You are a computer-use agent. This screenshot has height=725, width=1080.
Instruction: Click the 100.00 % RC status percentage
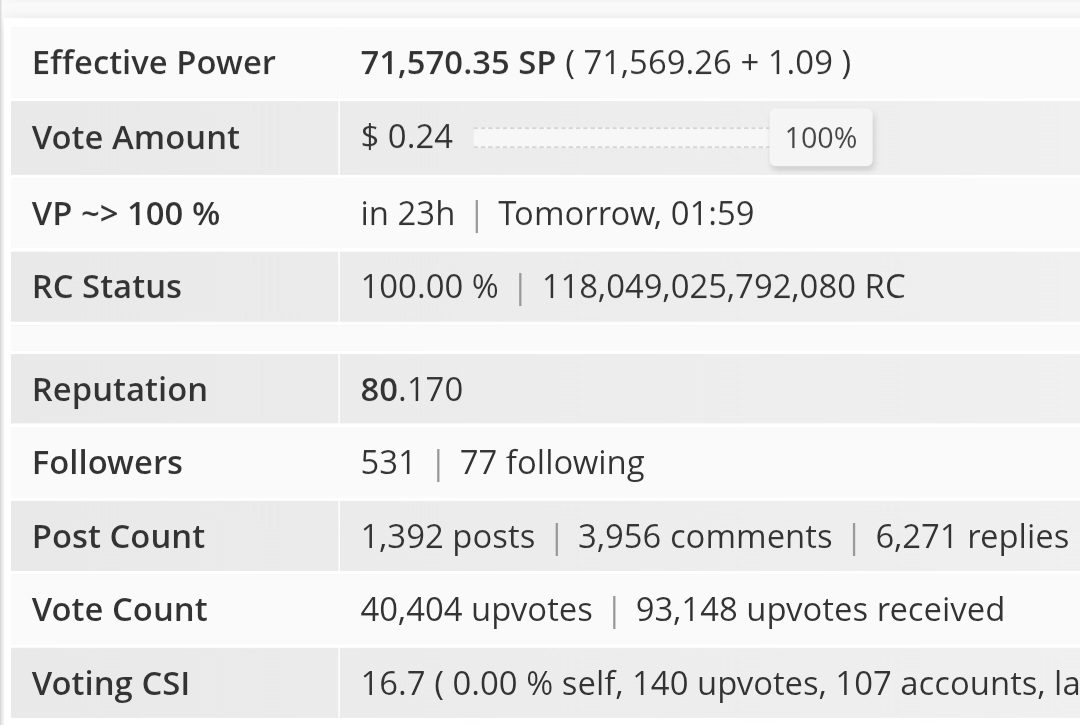pyautogui.click(x=429, y=286)
